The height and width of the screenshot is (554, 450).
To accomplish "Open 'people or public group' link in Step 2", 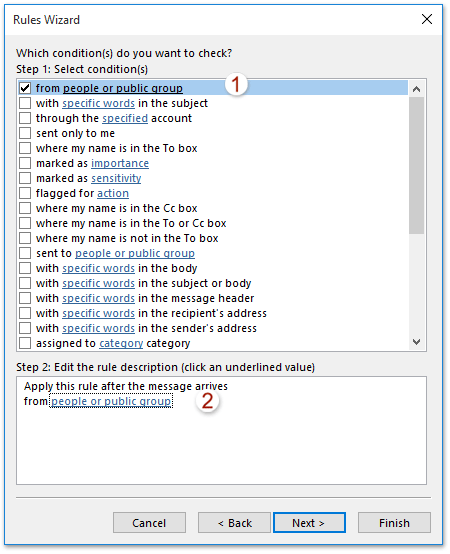I will coord(111,401).
